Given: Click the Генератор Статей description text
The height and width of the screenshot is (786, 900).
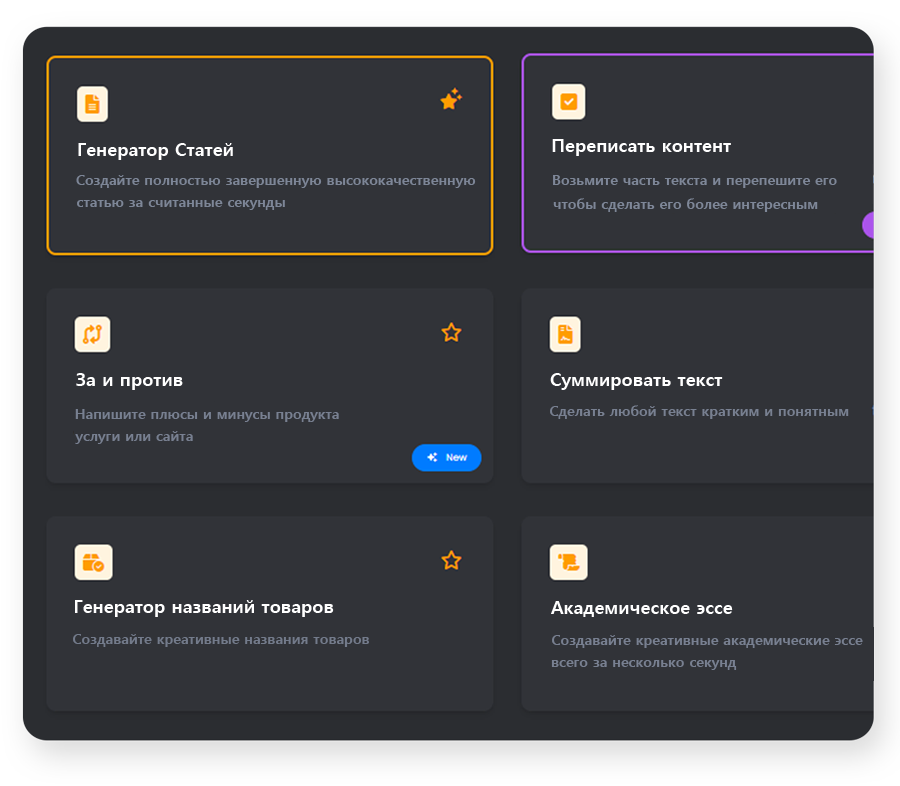Looking at the screenshot, I should tap(275, 191).
